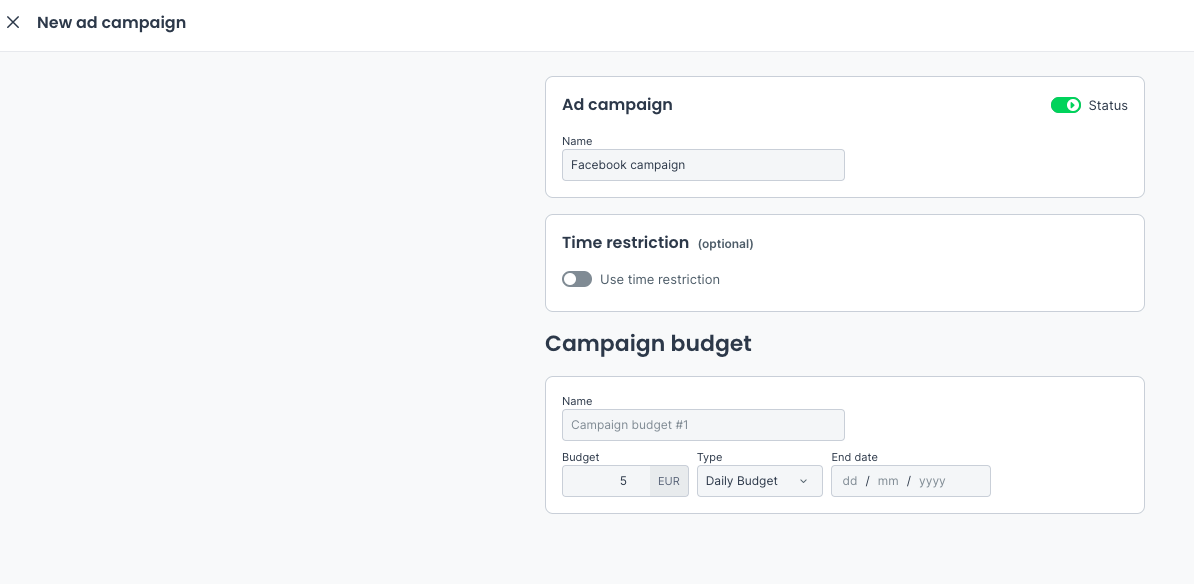Click the New ad campaign page title
The height and width of the screenshot is (584, 1194).
click(111, 22)
